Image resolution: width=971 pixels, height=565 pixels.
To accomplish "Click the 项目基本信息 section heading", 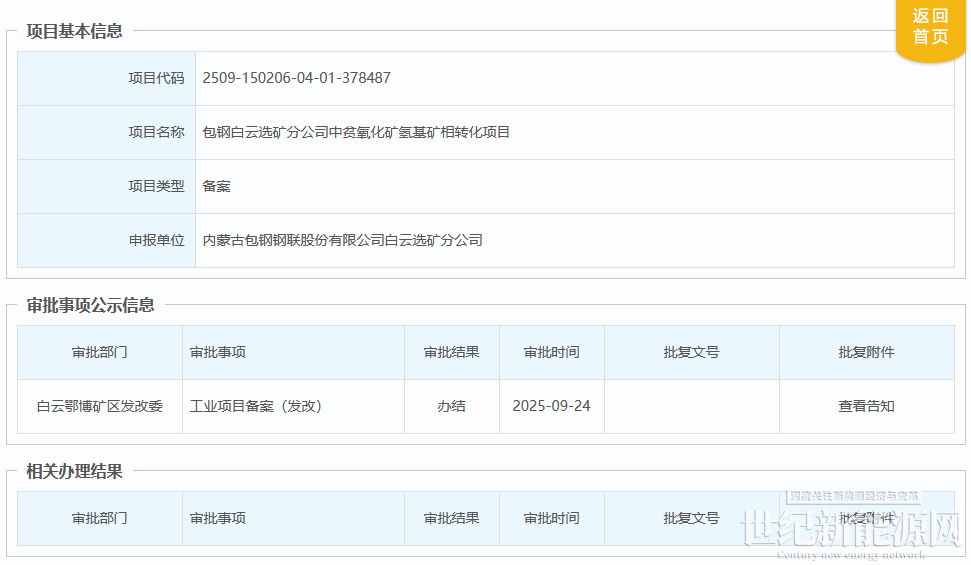I will pyautogui.click(x=74, y=31).
